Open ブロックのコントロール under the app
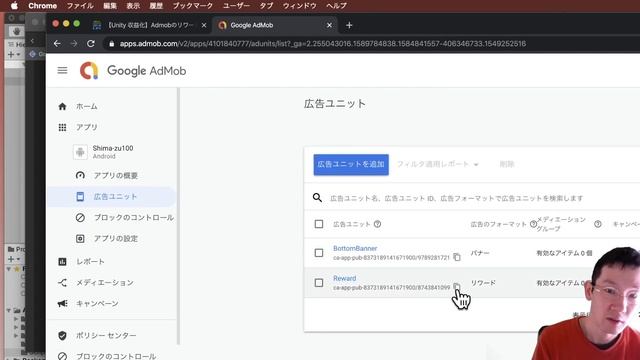This screenshot has width=640, height=360. tap(133, 218)
